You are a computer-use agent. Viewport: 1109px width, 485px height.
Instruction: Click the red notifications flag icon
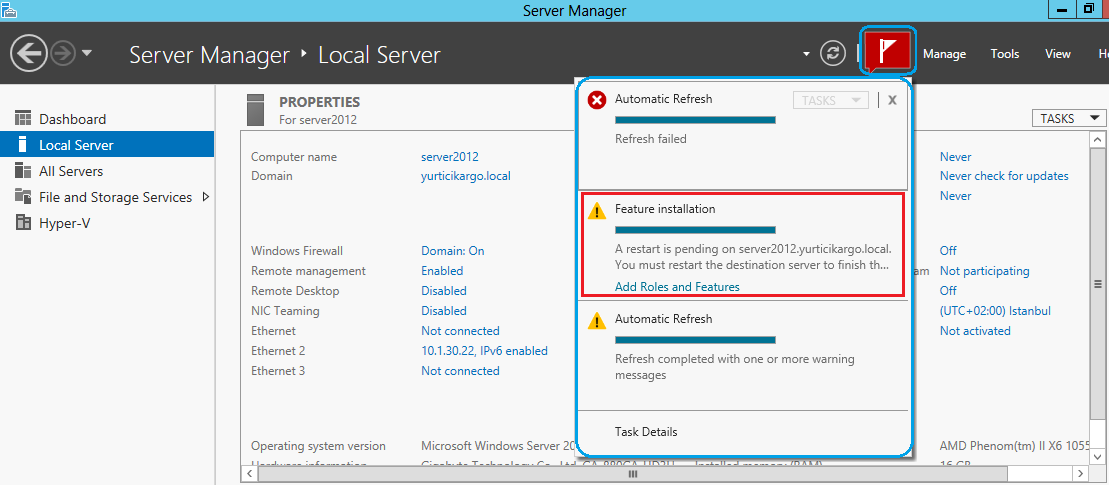(x=888, y=51)
